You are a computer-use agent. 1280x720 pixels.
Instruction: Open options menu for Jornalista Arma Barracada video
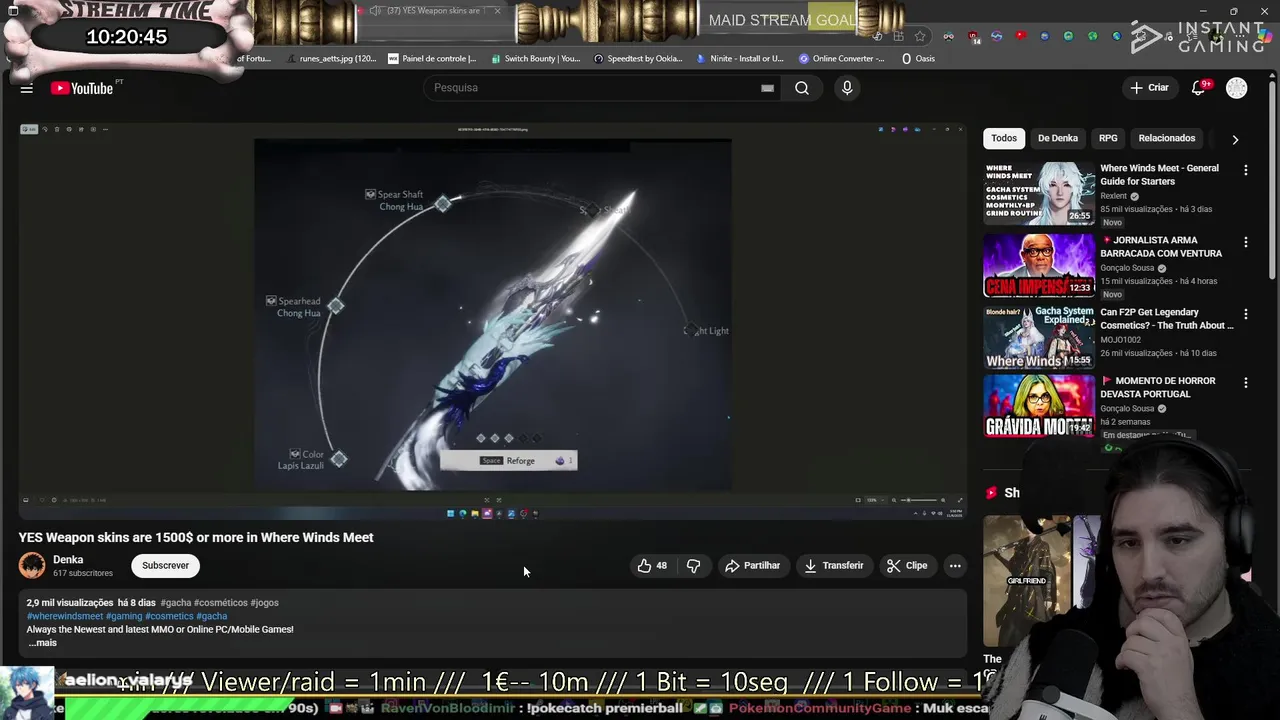[x=1246, y=242]
